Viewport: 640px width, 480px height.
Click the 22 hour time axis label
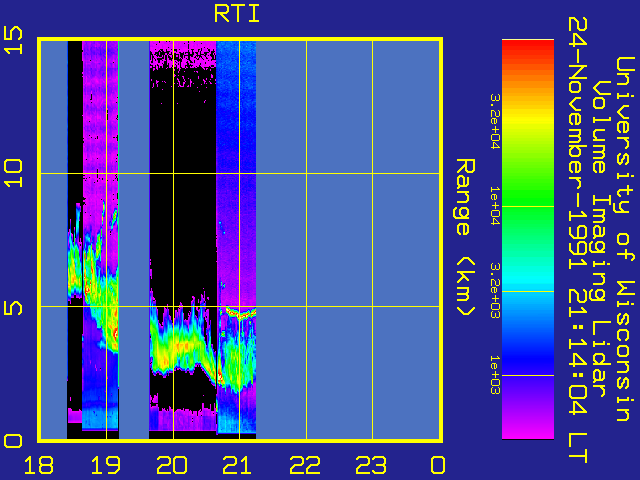click(305, 465)
